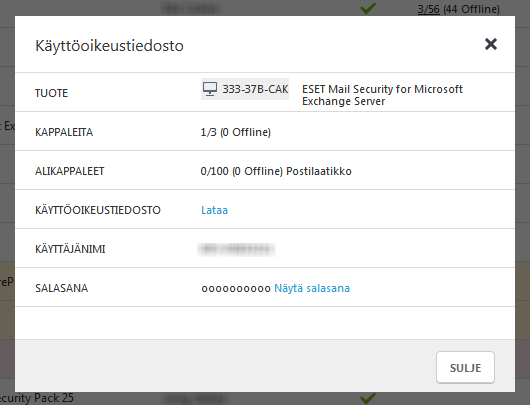Close the Käyttöoikeustiedosto dialog with the X
This screenshot has width=530, height=405.
pyautogui.click(x=490, y=44)
